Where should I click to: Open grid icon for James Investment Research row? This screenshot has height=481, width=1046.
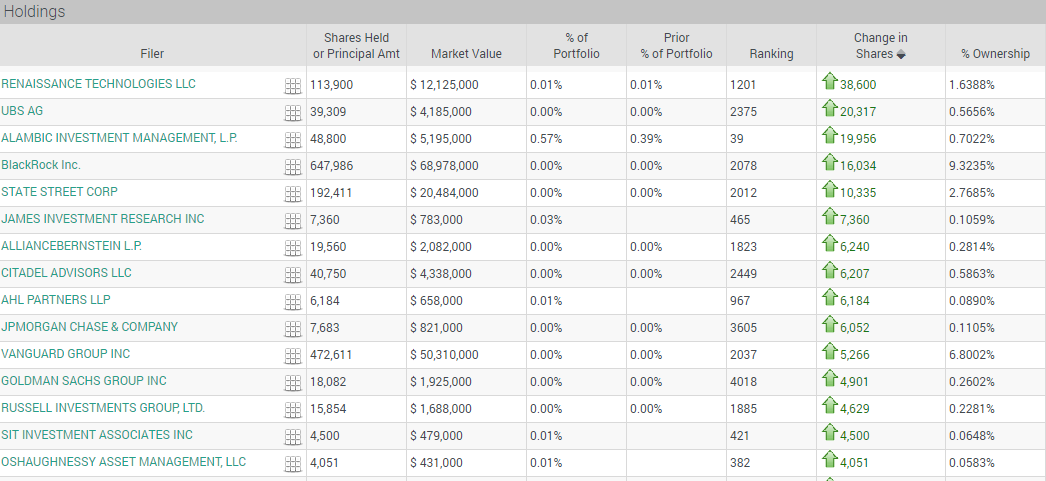(x=292, y=221)
